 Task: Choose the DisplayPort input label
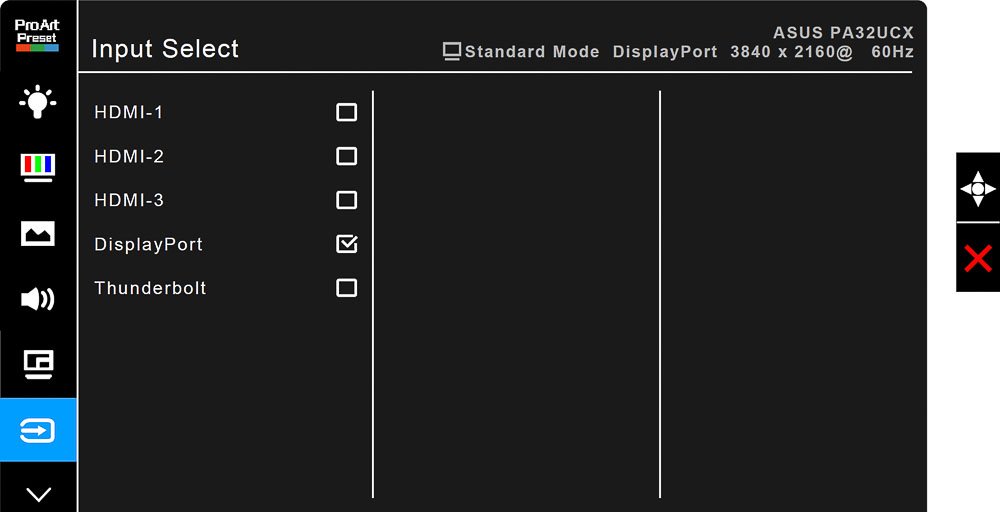point(149,245)
